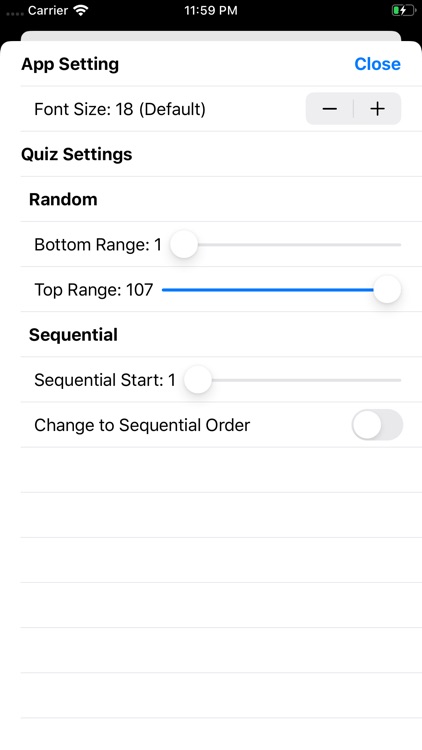422x750 pixels.
Task: Tap the App Setting title
Action: click(x=70, y=64)
